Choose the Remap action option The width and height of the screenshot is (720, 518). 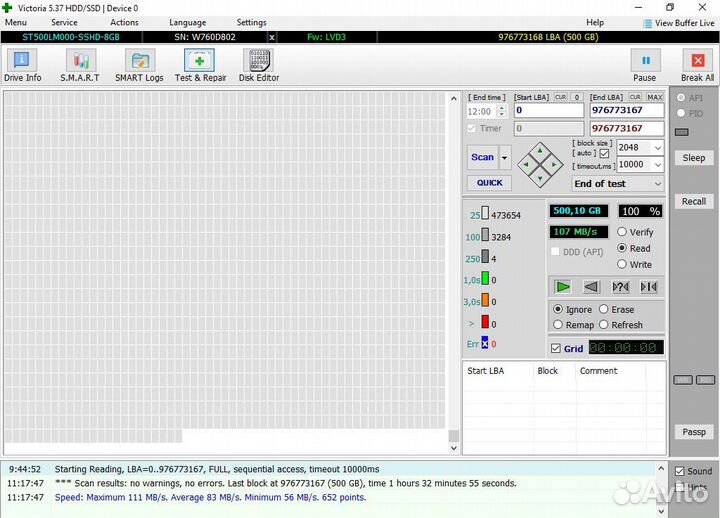558,325
